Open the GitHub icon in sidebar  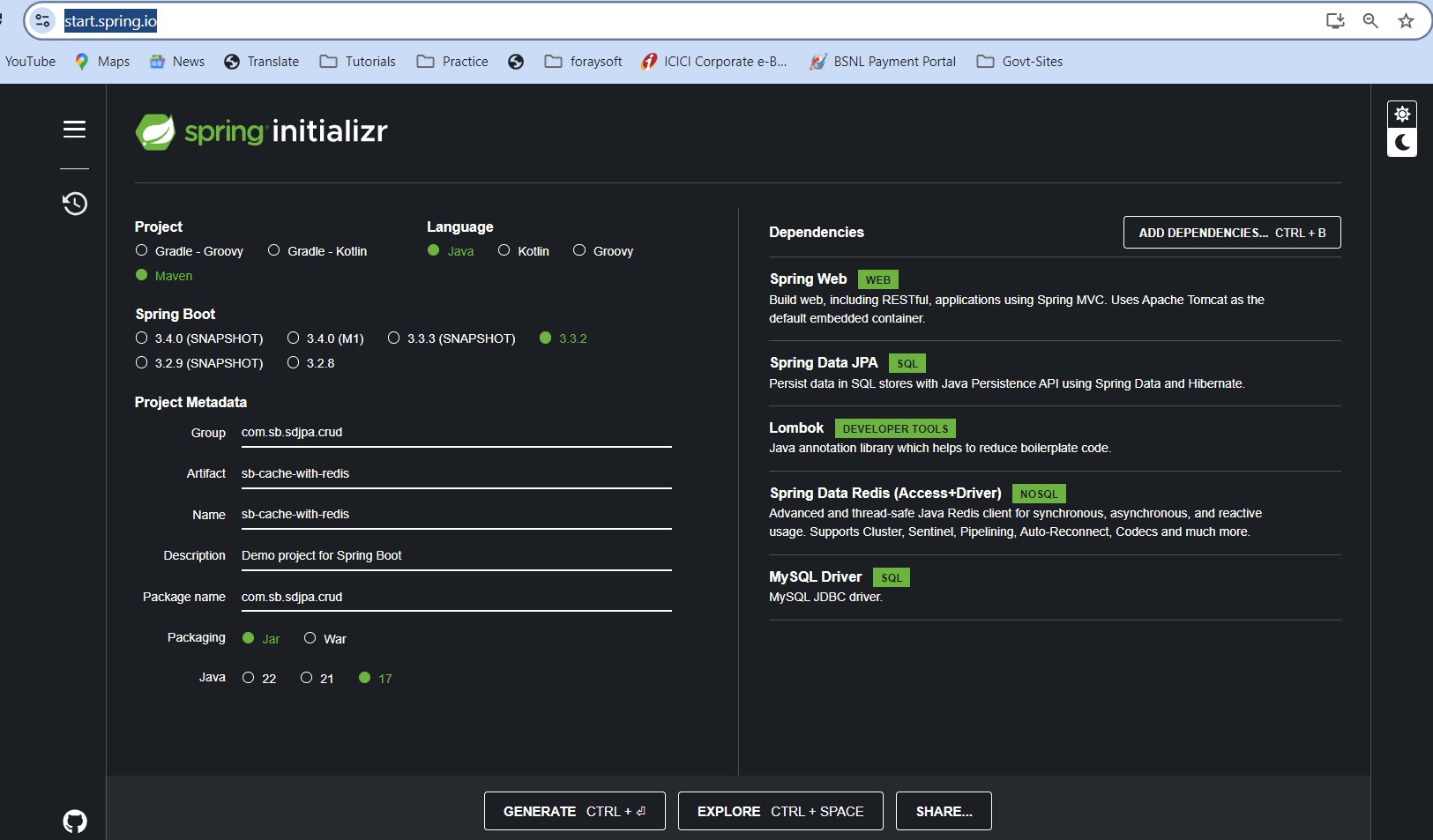(75, 821)
